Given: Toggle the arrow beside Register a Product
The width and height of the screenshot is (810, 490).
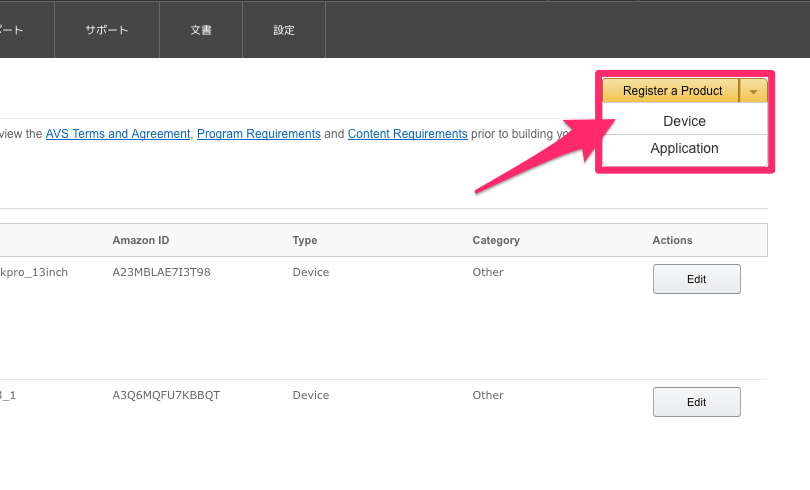Looking at the screenshot, I should (x=753, y=91).
